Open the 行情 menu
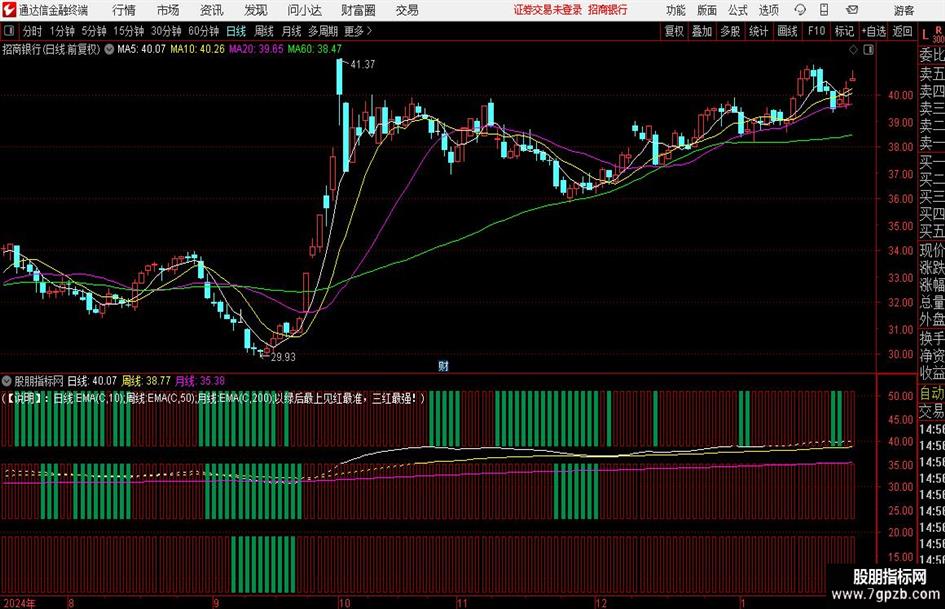The height and width of the screenshot is (609, 945). [124, 10]
